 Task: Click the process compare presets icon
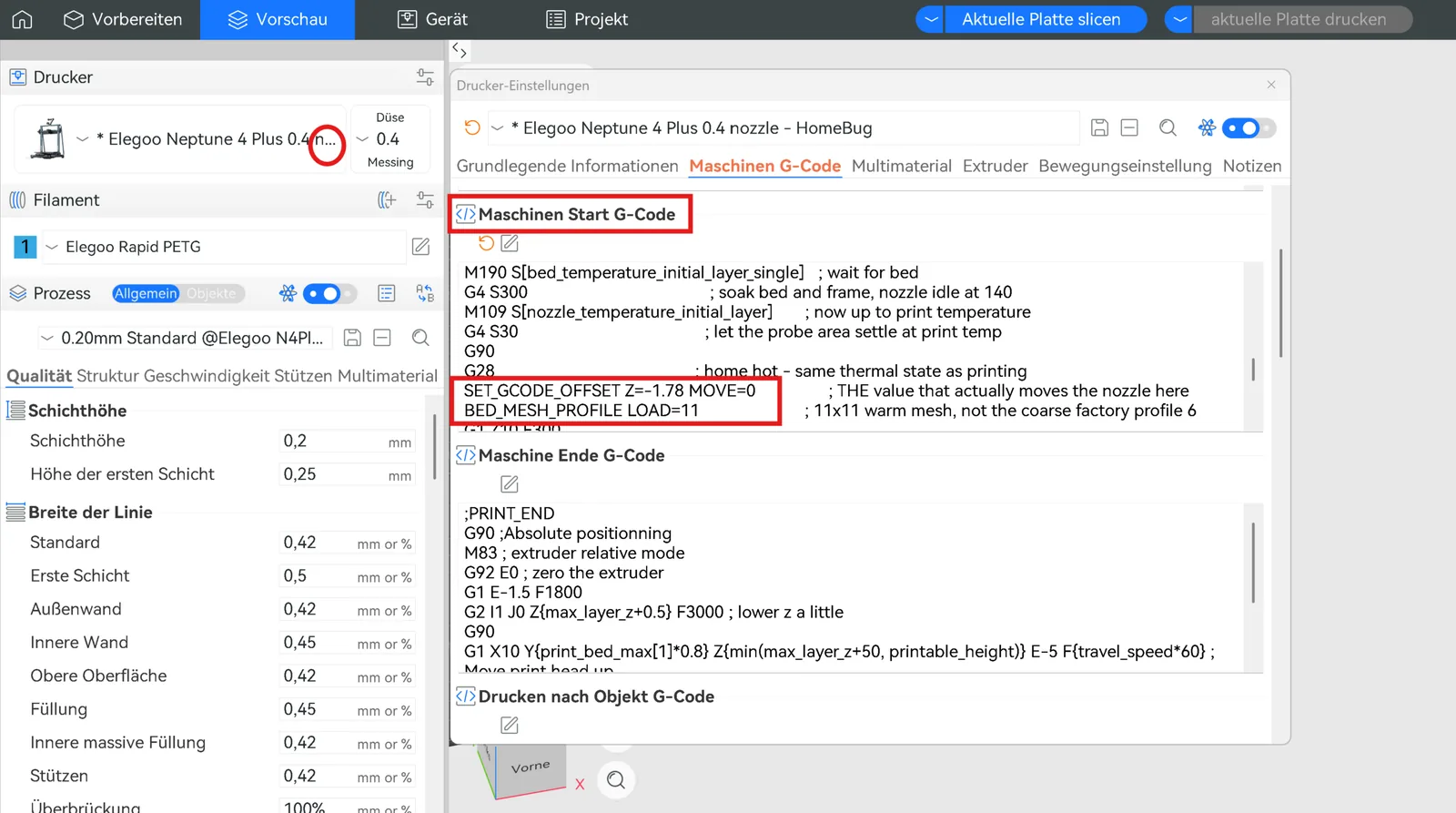click(425, 293)
